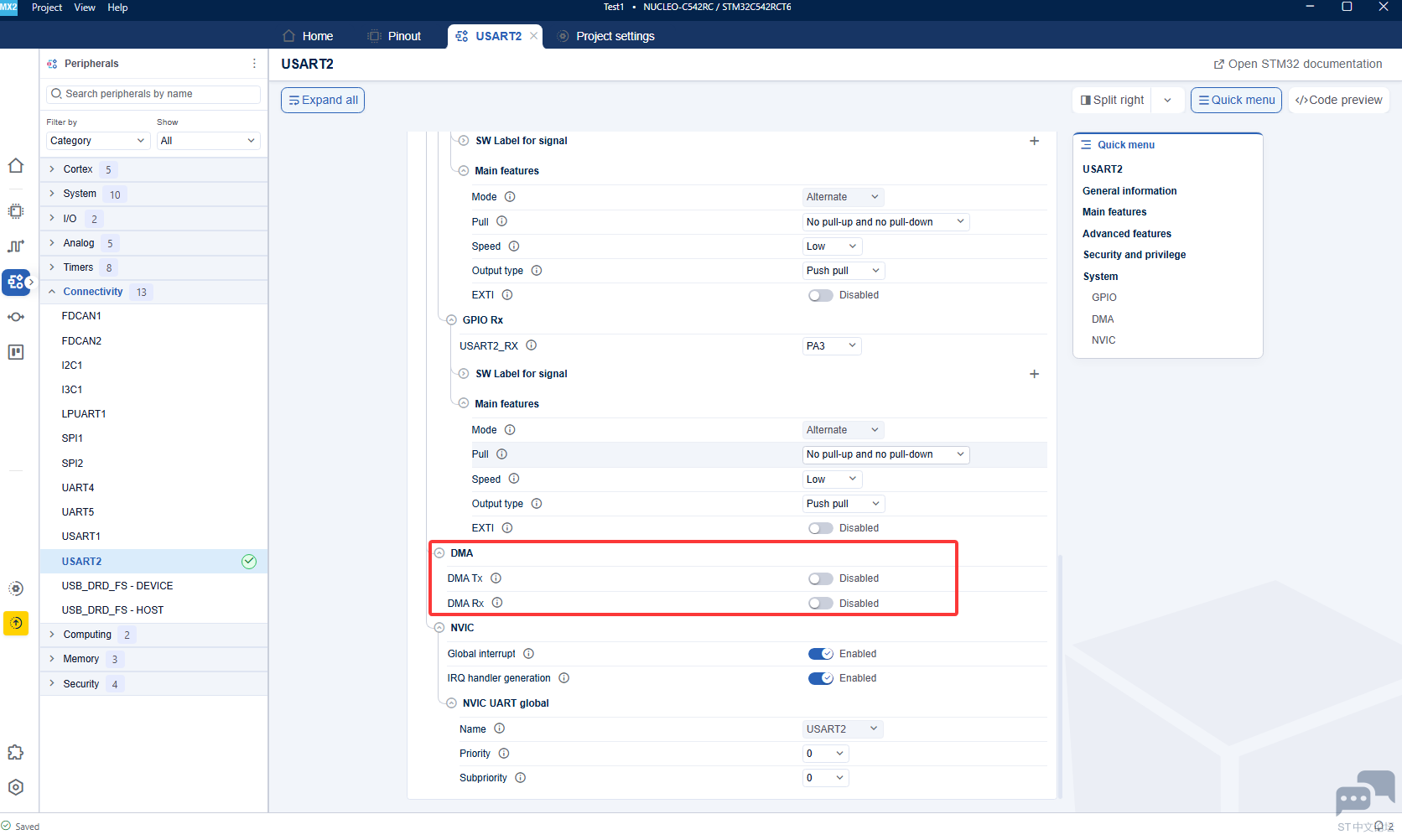Open the Peripherals sidebar icon
Image resolution: width=1402 pixels, height=840 pixels.
[x=16, y=283]
